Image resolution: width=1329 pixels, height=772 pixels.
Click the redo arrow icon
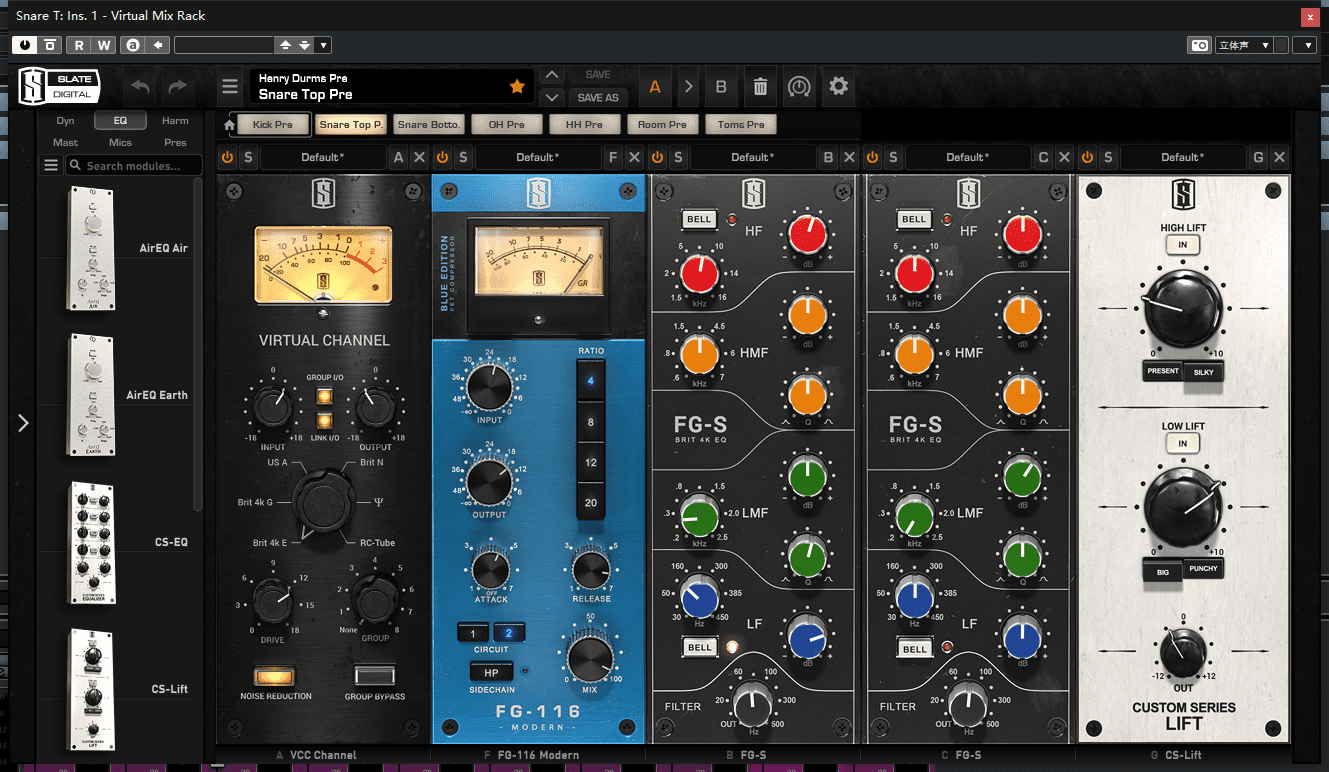[178, 88]
